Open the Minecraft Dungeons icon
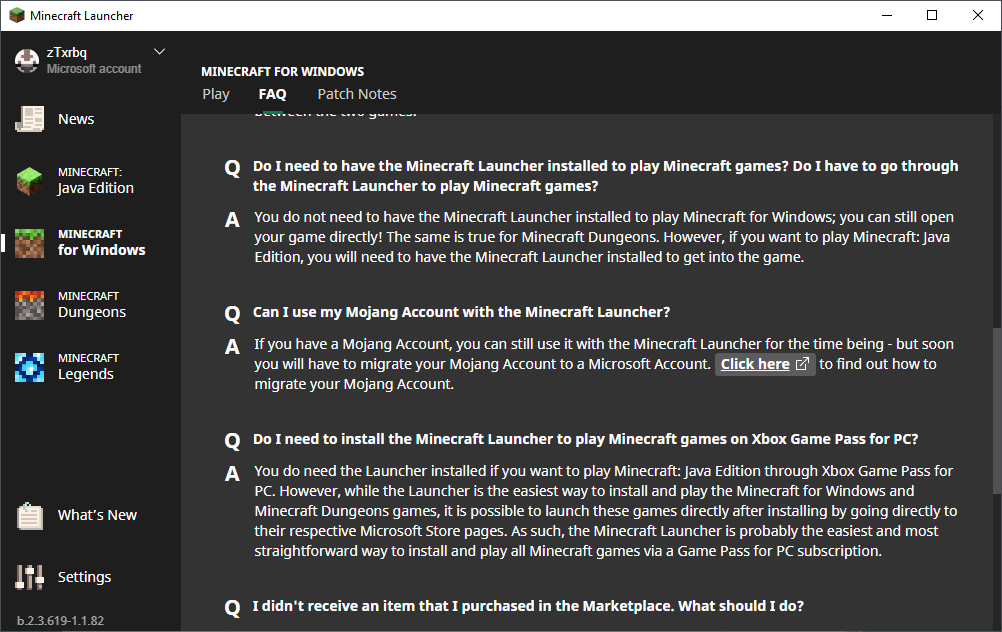The image size is (1002, 632). [x=29, y=305]
